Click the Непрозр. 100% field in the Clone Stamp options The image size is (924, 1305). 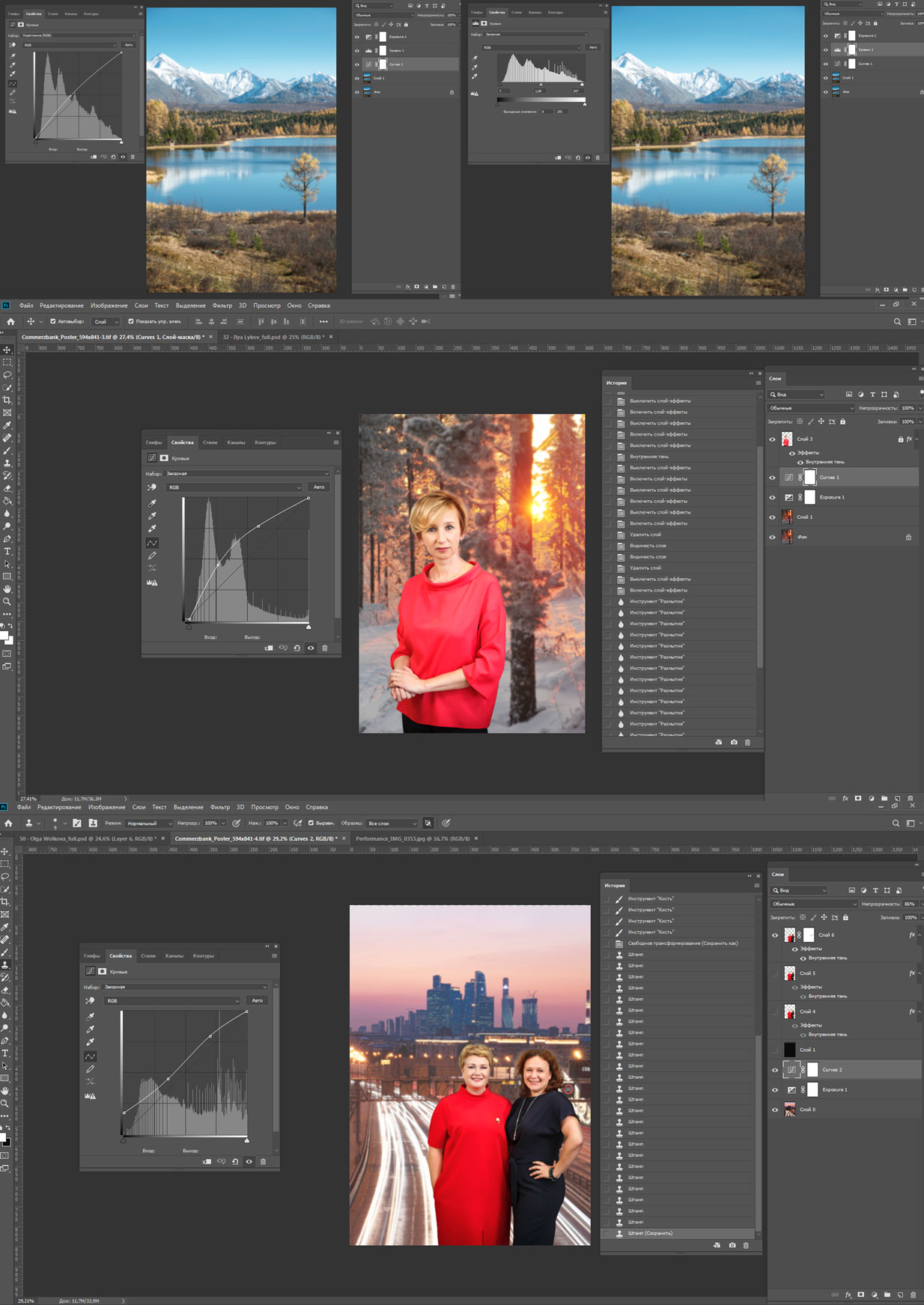(x=212, y=823)
